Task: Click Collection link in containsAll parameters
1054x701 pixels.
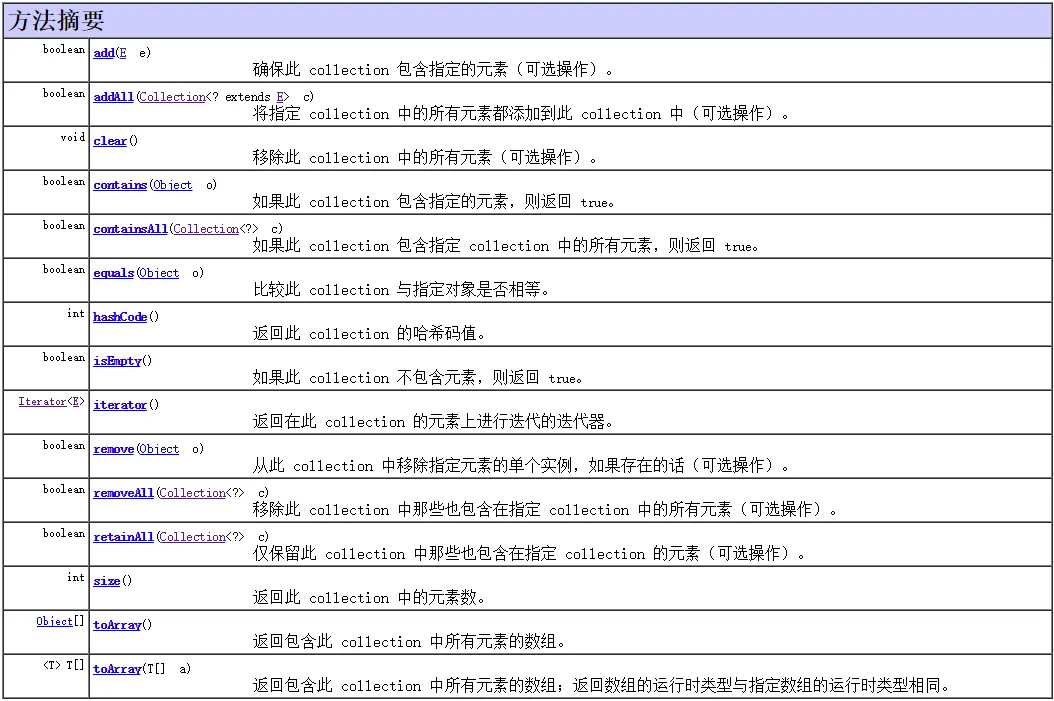Action: [x=206, y=229]
